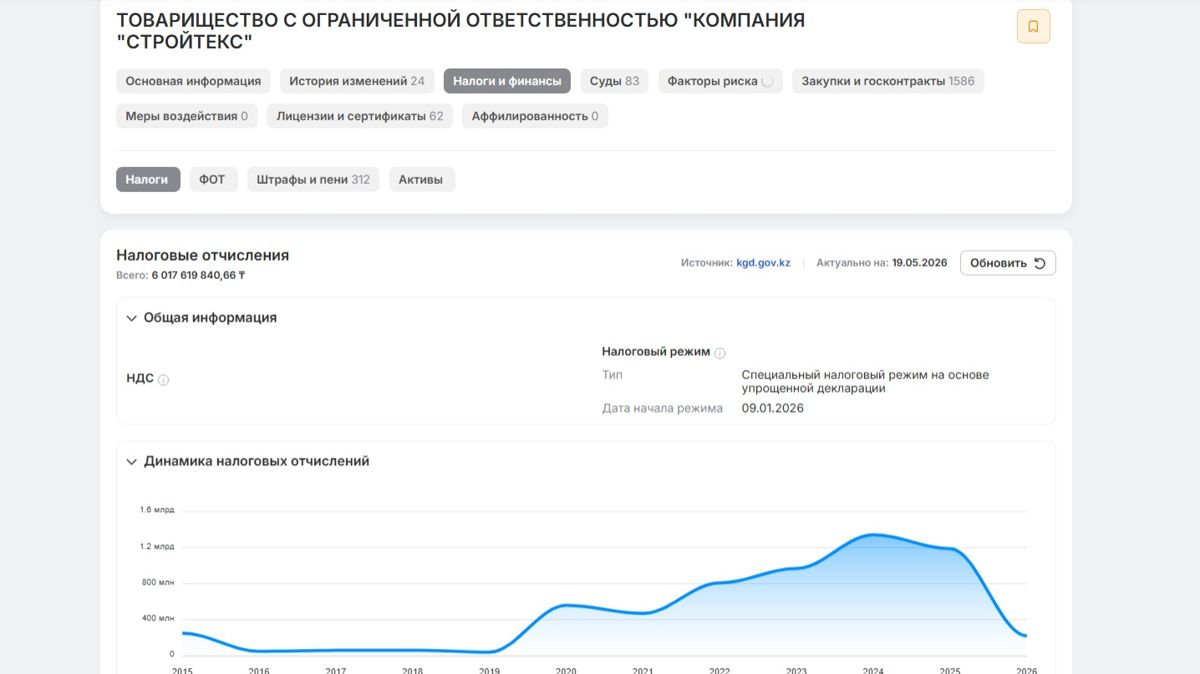Follow the kgd.gov.kz source link
Image resolution: width=1200 pixels, height=674 pixels.
pyautogui.click(x=763, y=263)
